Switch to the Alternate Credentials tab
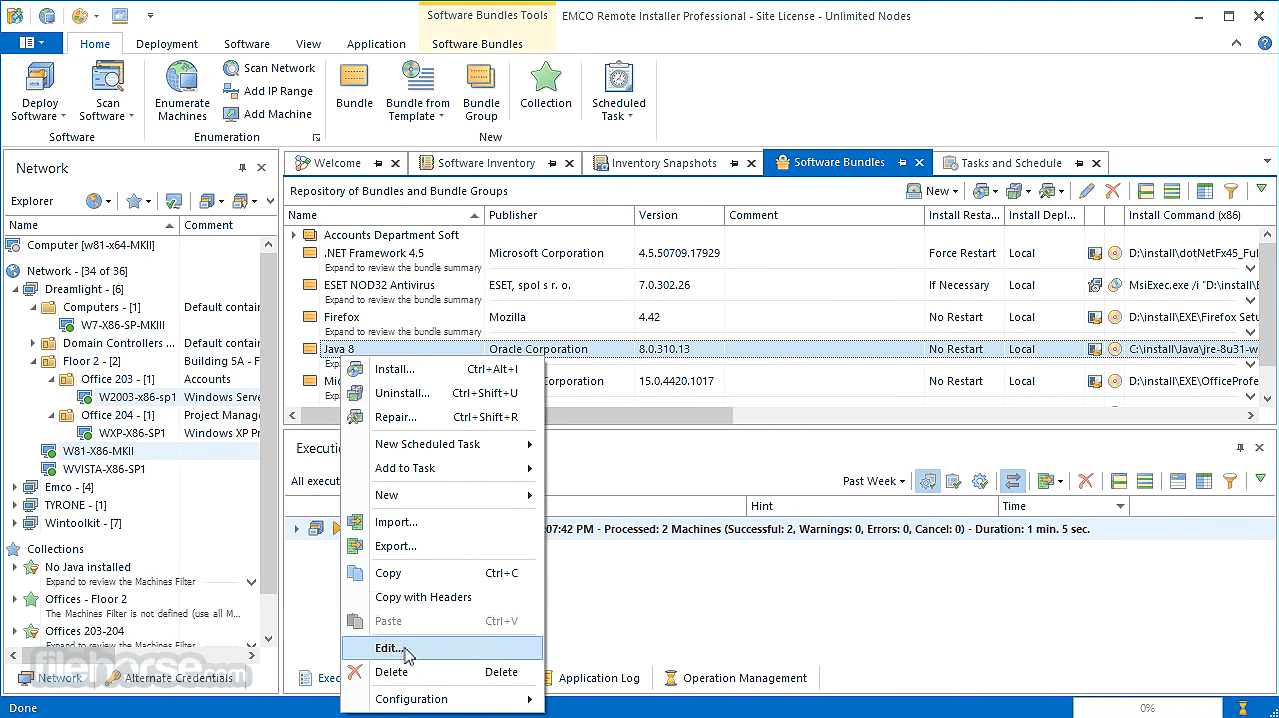1279x718 pixels. coord(170,678)
